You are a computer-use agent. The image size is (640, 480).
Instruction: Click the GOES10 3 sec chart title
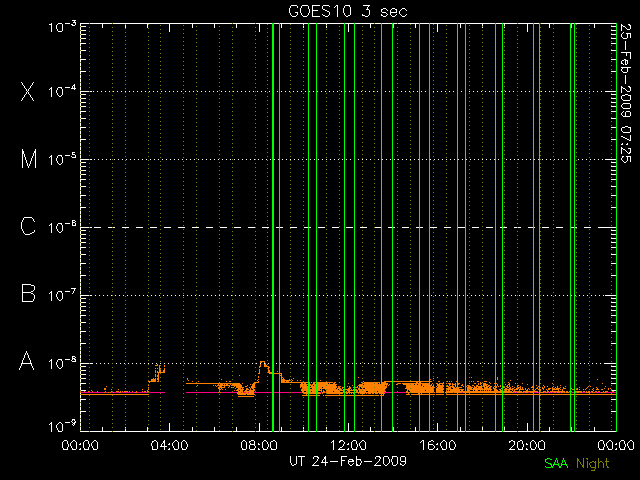point(348,11)
